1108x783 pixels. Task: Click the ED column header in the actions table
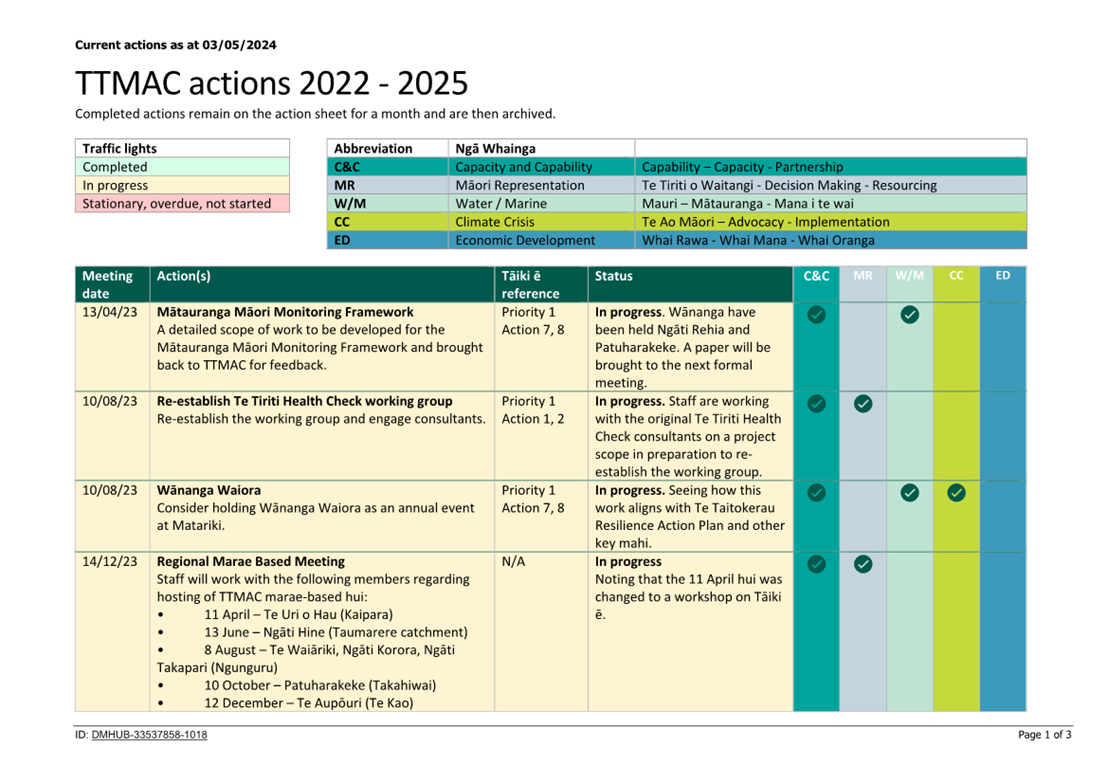(x=1003, y=284)
